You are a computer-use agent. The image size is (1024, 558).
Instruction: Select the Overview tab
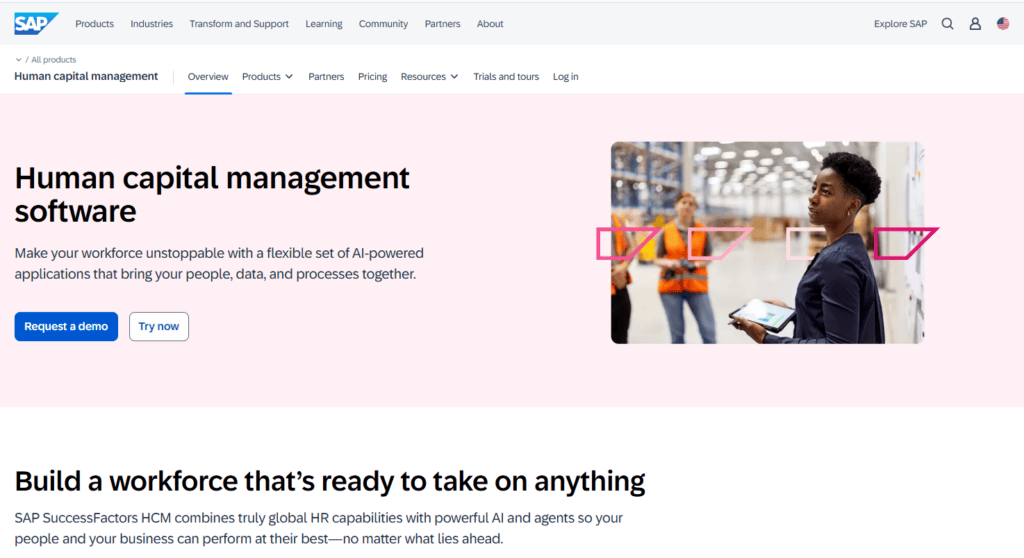point(208,77)
